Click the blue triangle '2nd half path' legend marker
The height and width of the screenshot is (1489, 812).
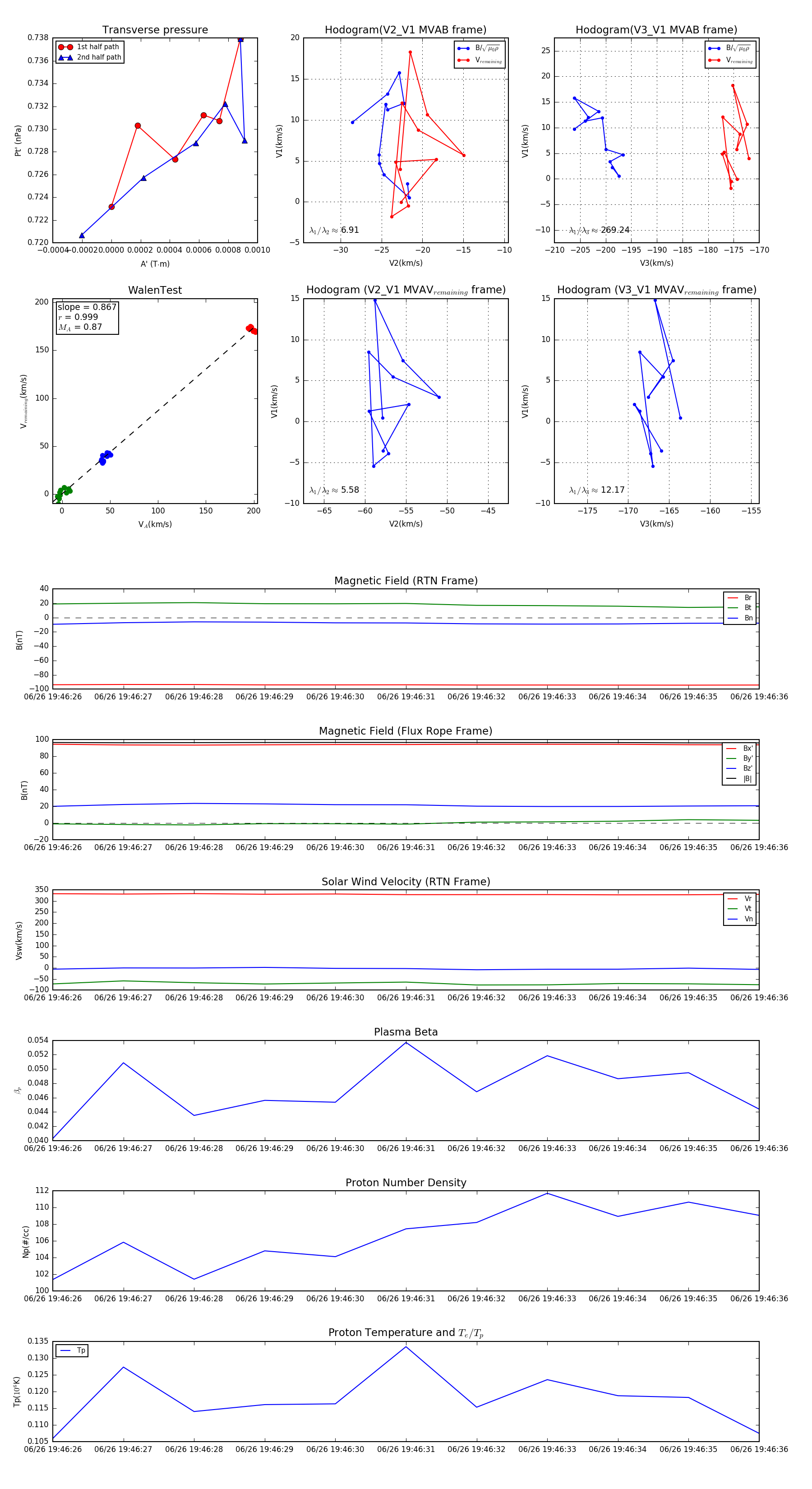(x=65, y=57)
